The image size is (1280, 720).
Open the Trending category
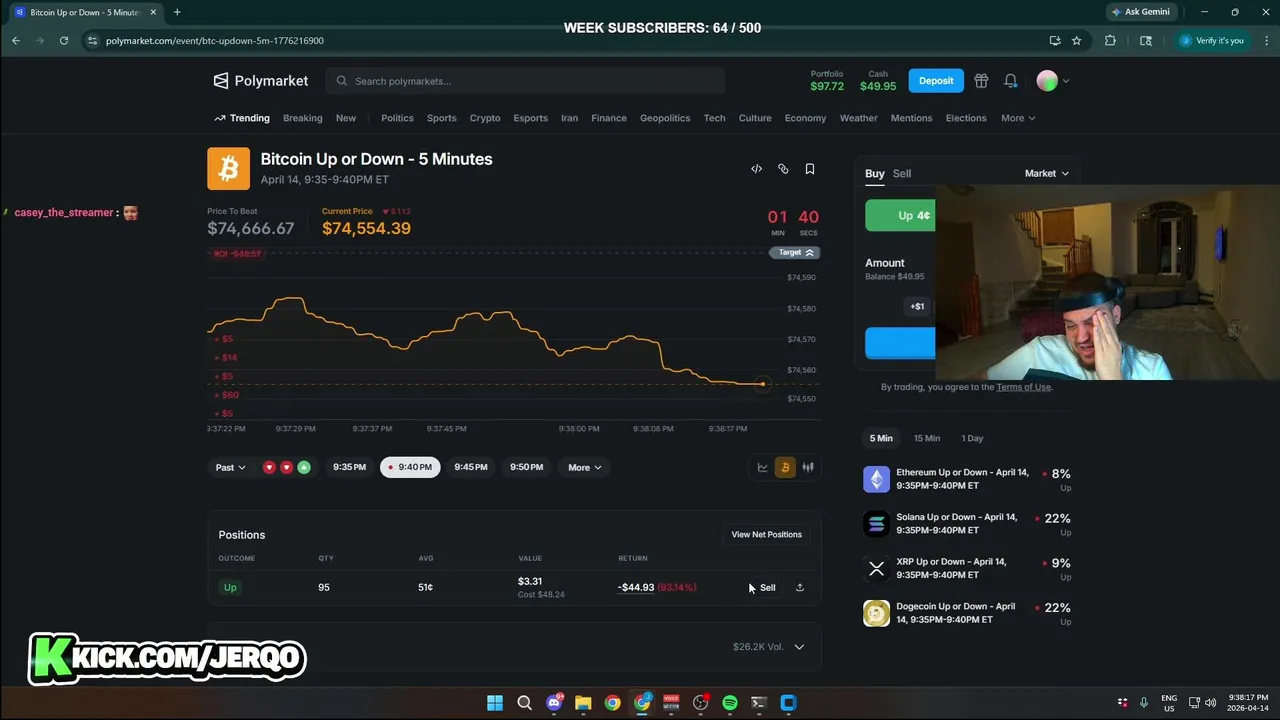coord(242,118)
